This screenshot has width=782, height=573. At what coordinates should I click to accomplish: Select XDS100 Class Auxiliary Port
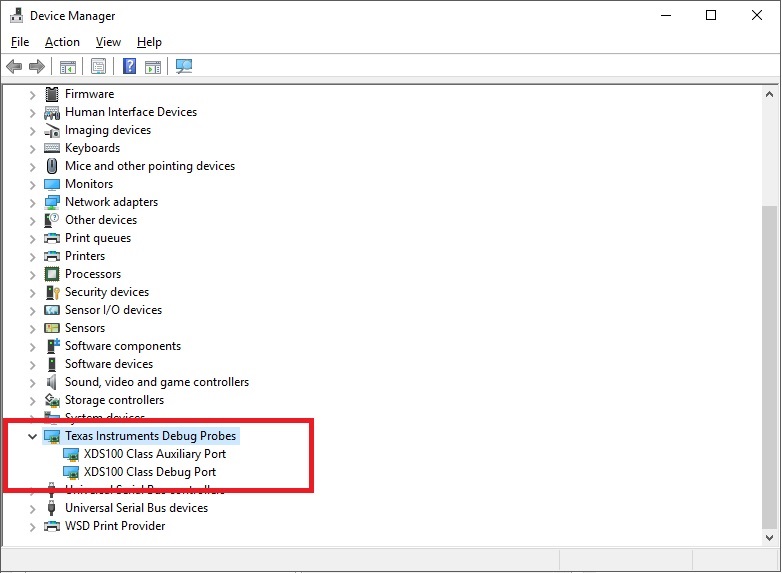pos(155,454)
